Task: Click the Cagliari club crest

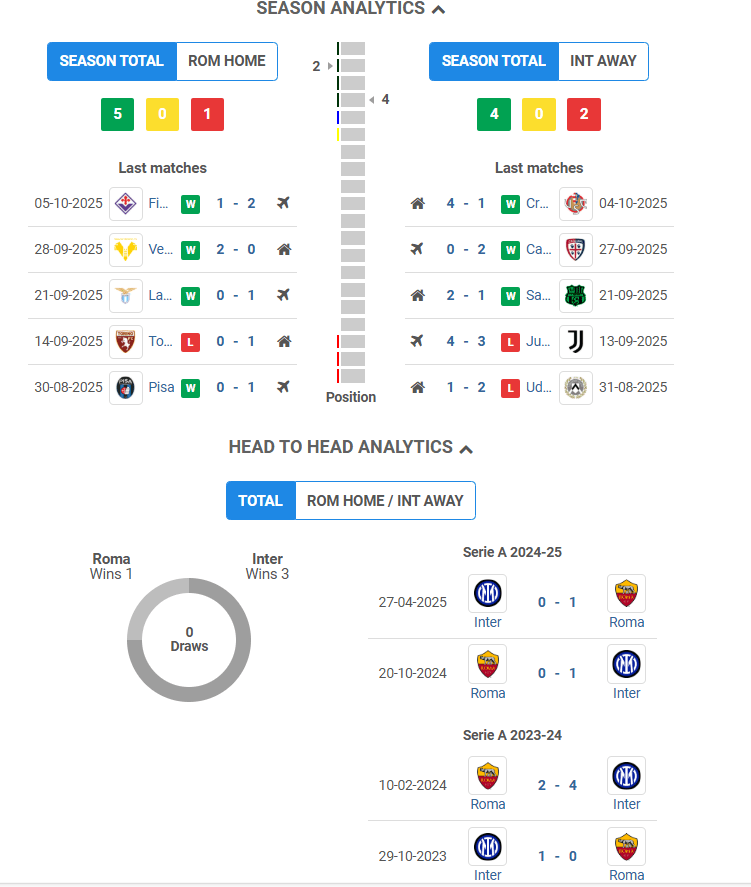Action: 575,249
